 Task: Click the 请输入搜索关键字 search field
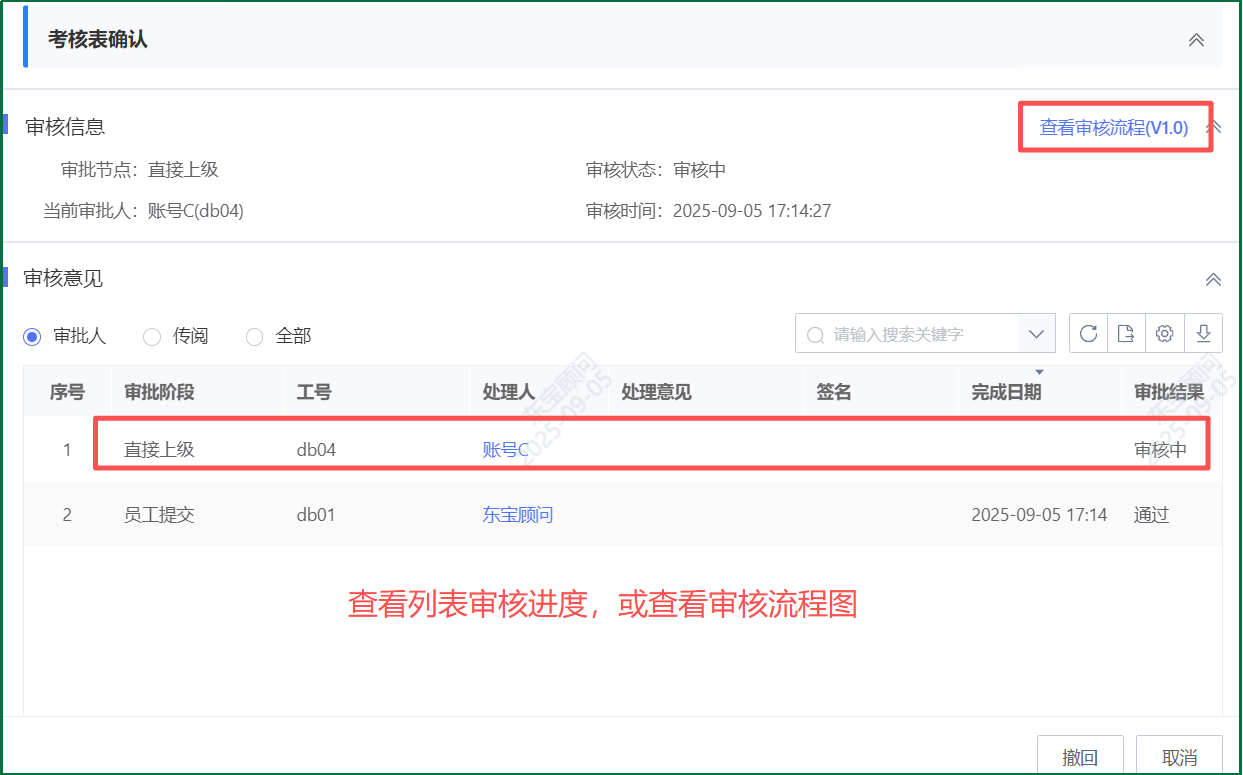pos(920,335)
